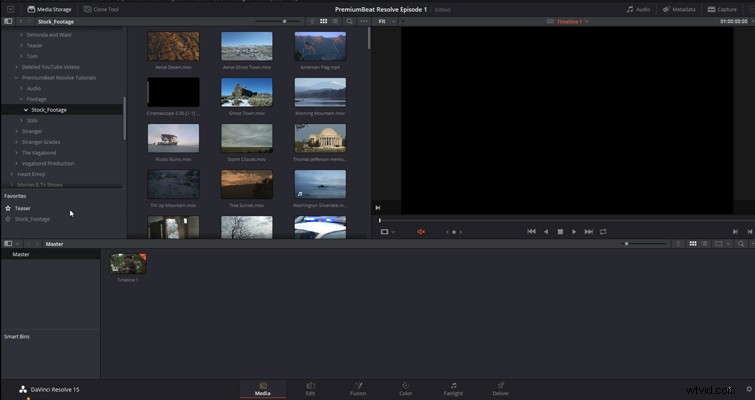Stop playback in the viewer
Screen dimensions: 755x400
pos(560,232)
